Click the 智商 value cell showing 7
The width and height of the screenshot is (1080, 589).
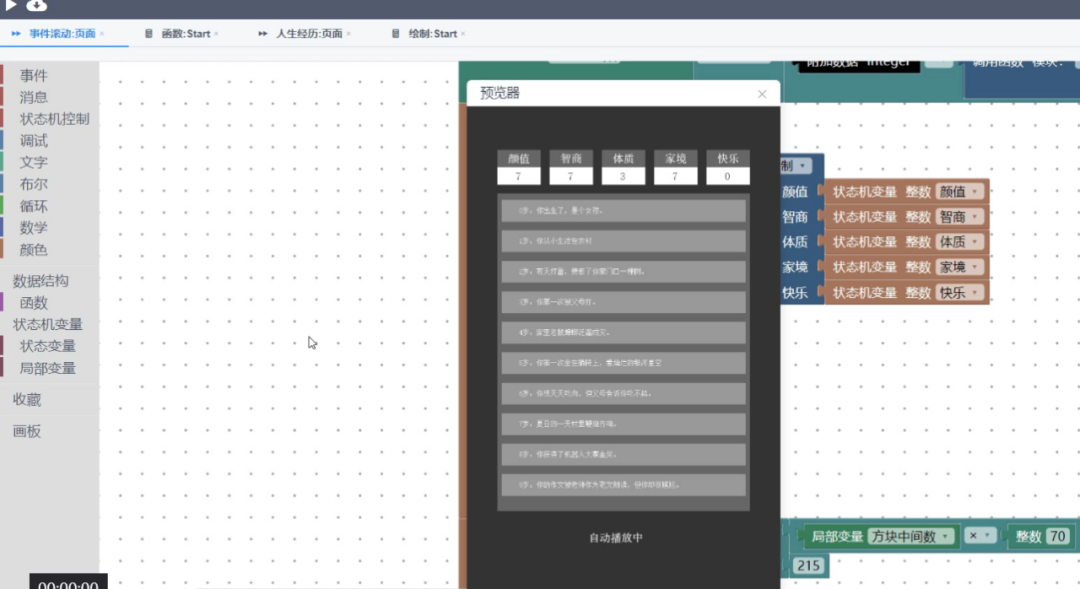click(571, 176)
